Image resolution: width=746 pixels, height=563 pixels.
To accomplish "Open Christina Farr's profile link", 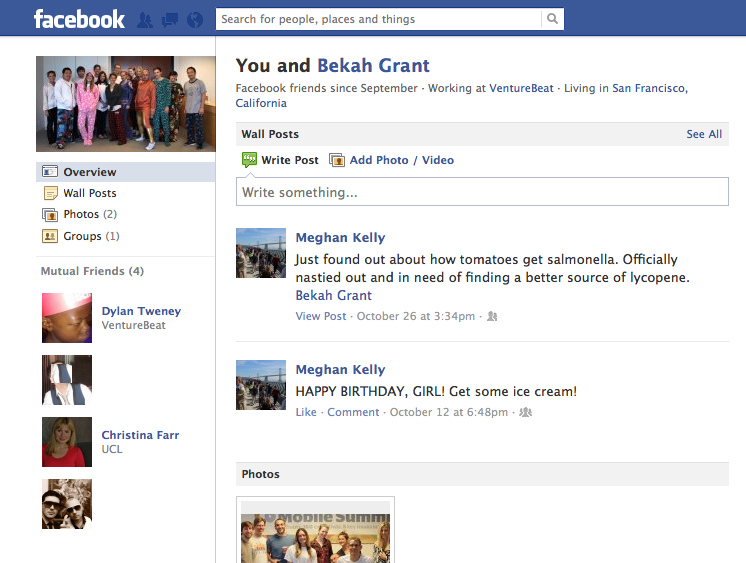I will coord(140,435).
